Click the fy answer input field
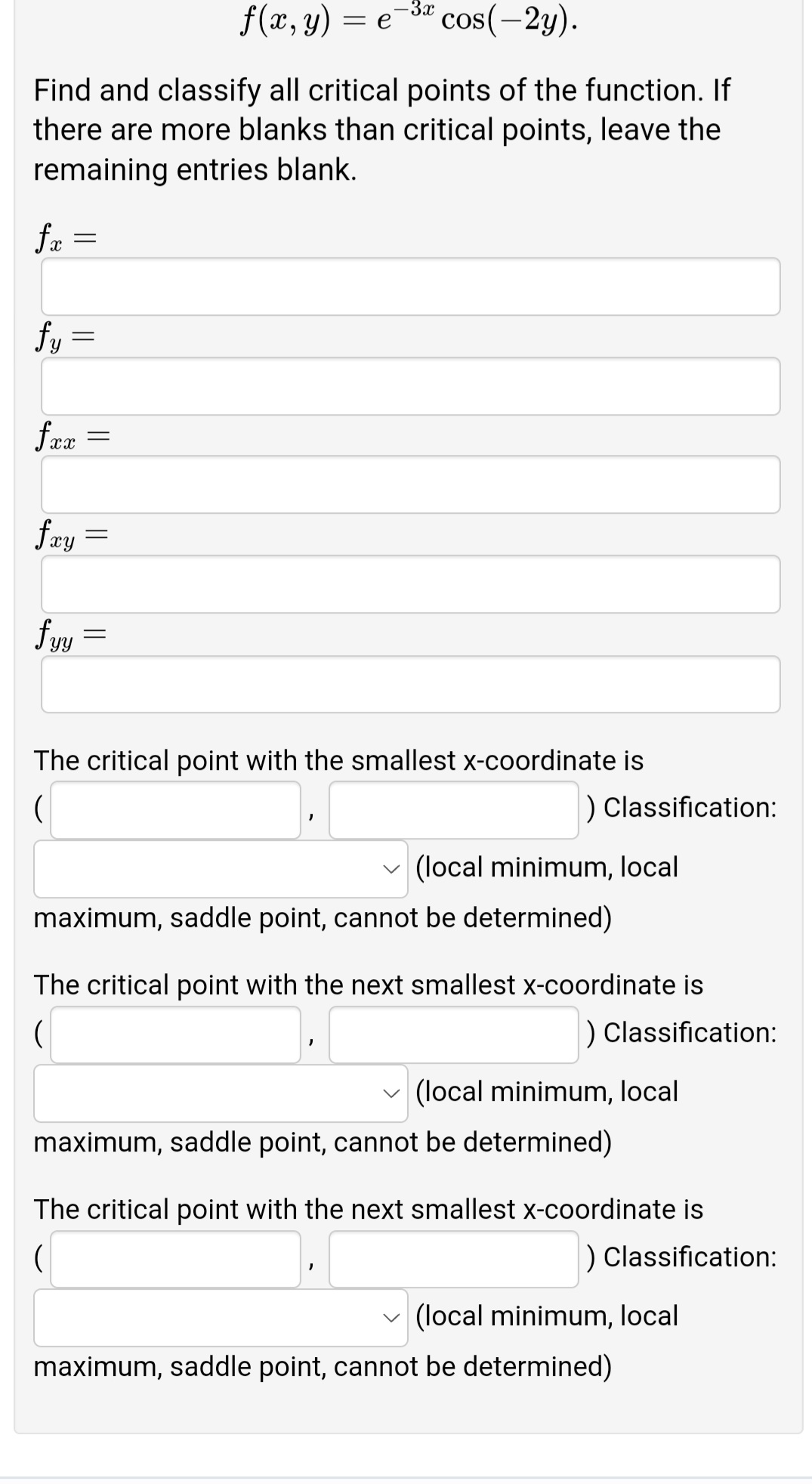Screen dimensions: 812x1484 (x=410, y=386)
